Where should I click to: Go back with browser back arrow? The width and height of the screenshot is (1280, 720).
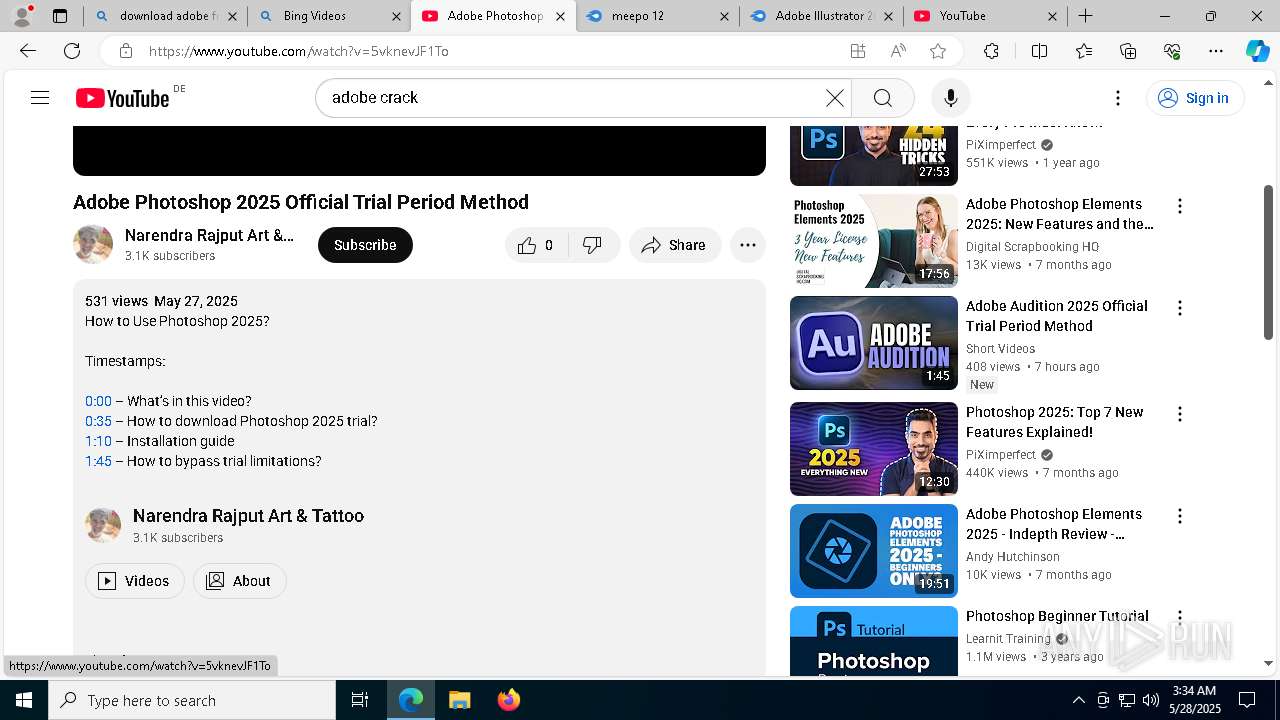coord(28,51)
